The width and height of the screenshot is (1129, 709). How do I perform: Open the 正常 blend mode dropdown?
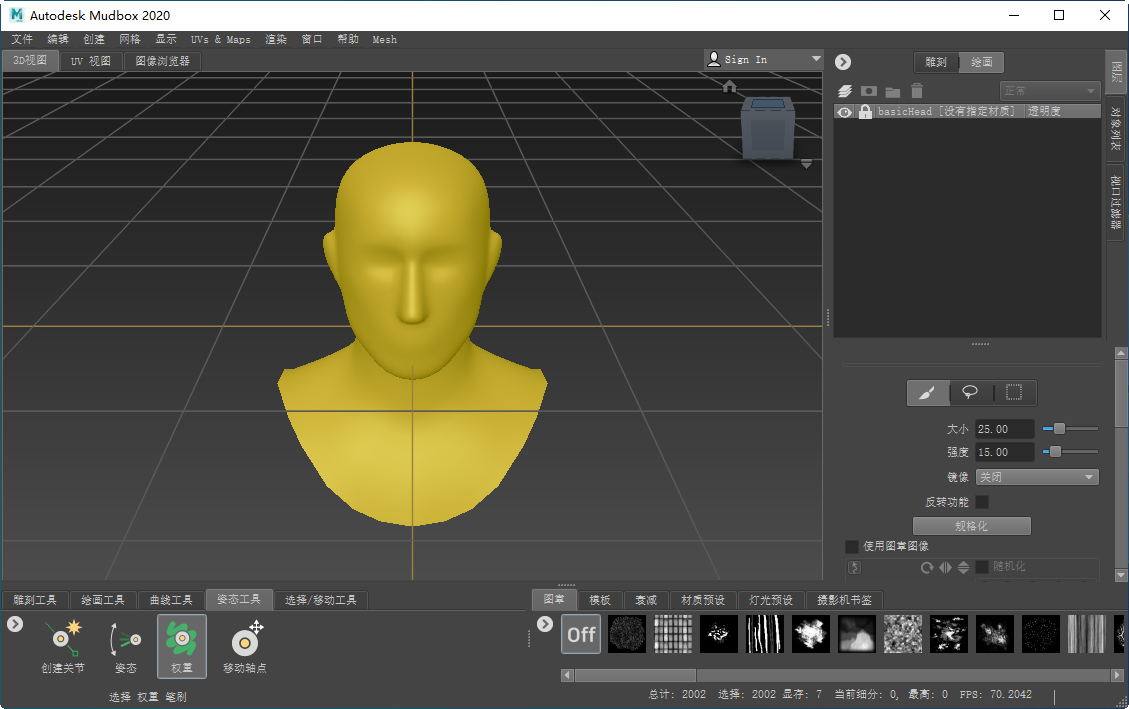click(1050, 91)
